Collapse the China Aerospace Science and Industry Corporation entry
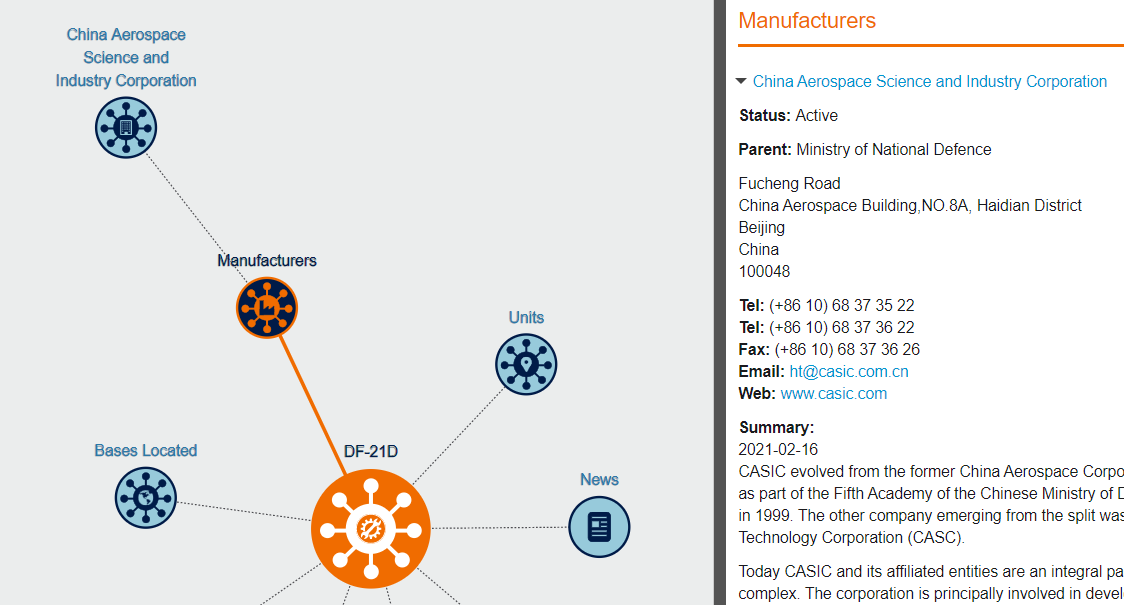This screenshot has height=605, width=1124. pyautogui.click(x=741, y=81)
